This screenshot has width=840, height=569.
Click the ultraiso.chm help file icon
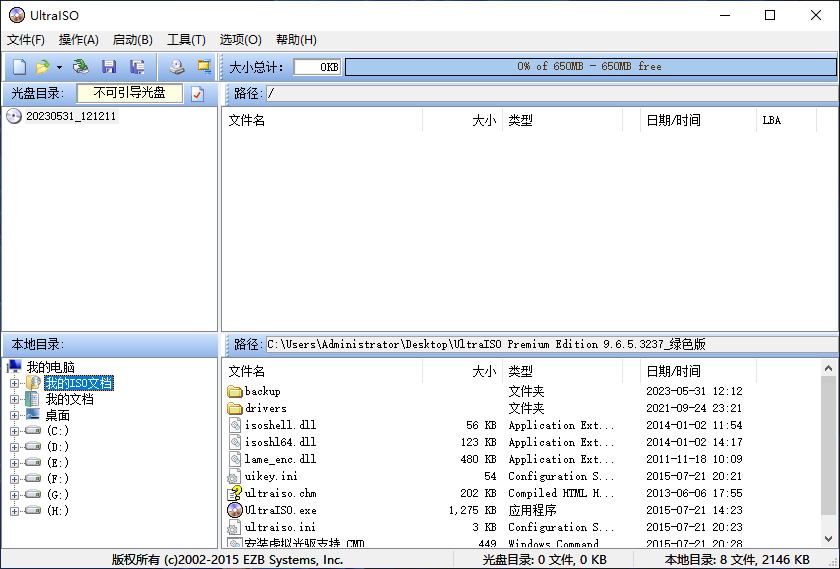tap(235, 493)
